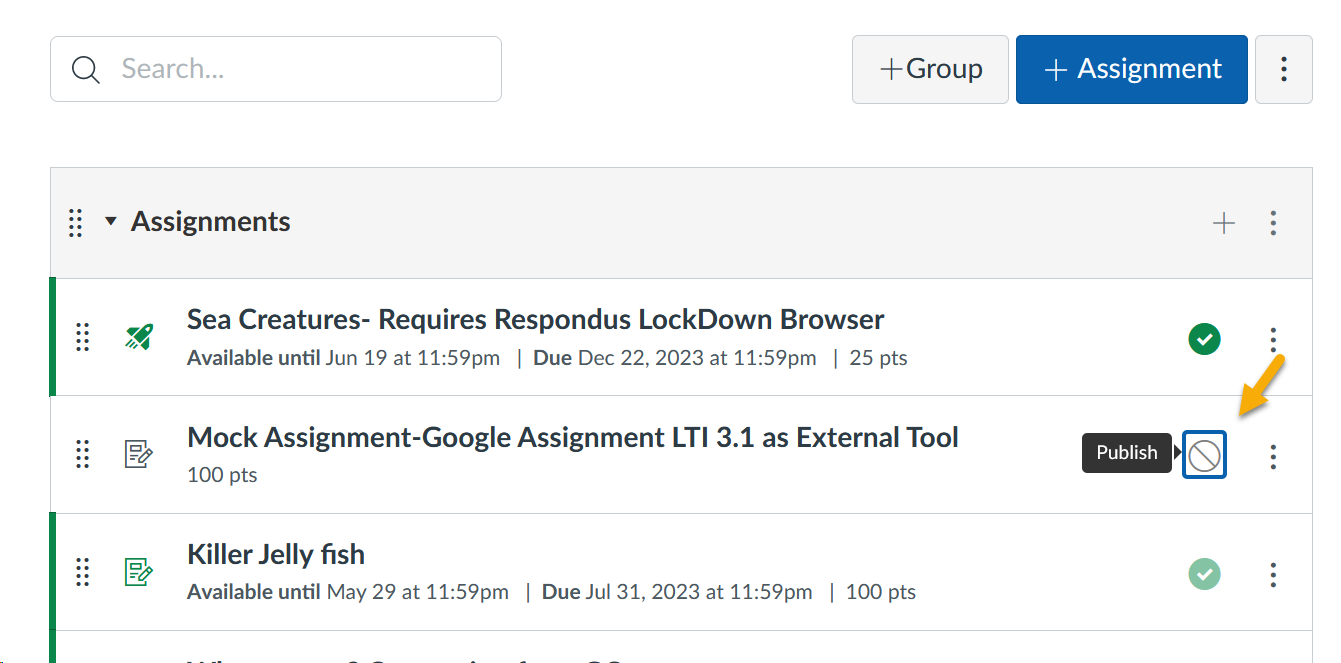
Task: Open options menu for Mock Assignment
Action: [1273, 456]
